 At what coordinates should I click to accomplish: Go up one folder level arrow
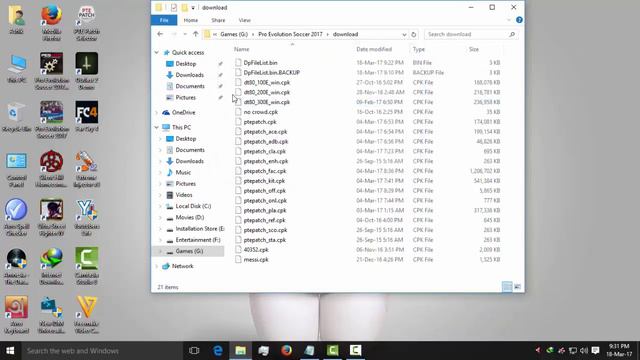(x=196, y=34)
